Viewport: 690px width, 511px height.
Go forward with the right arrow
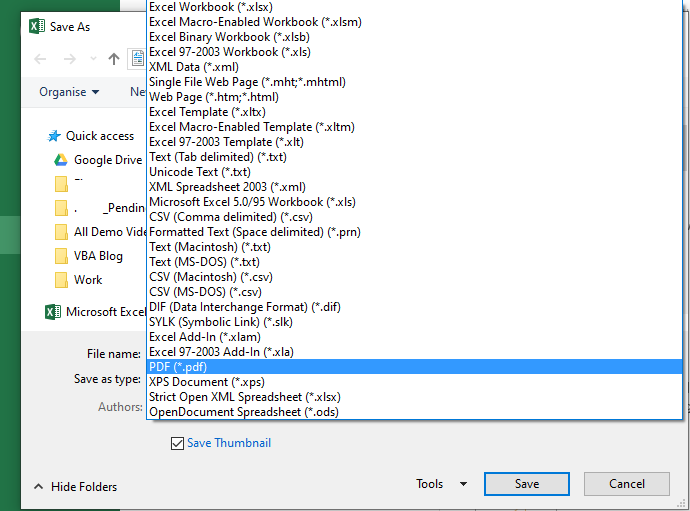click(x=70, y=59)
